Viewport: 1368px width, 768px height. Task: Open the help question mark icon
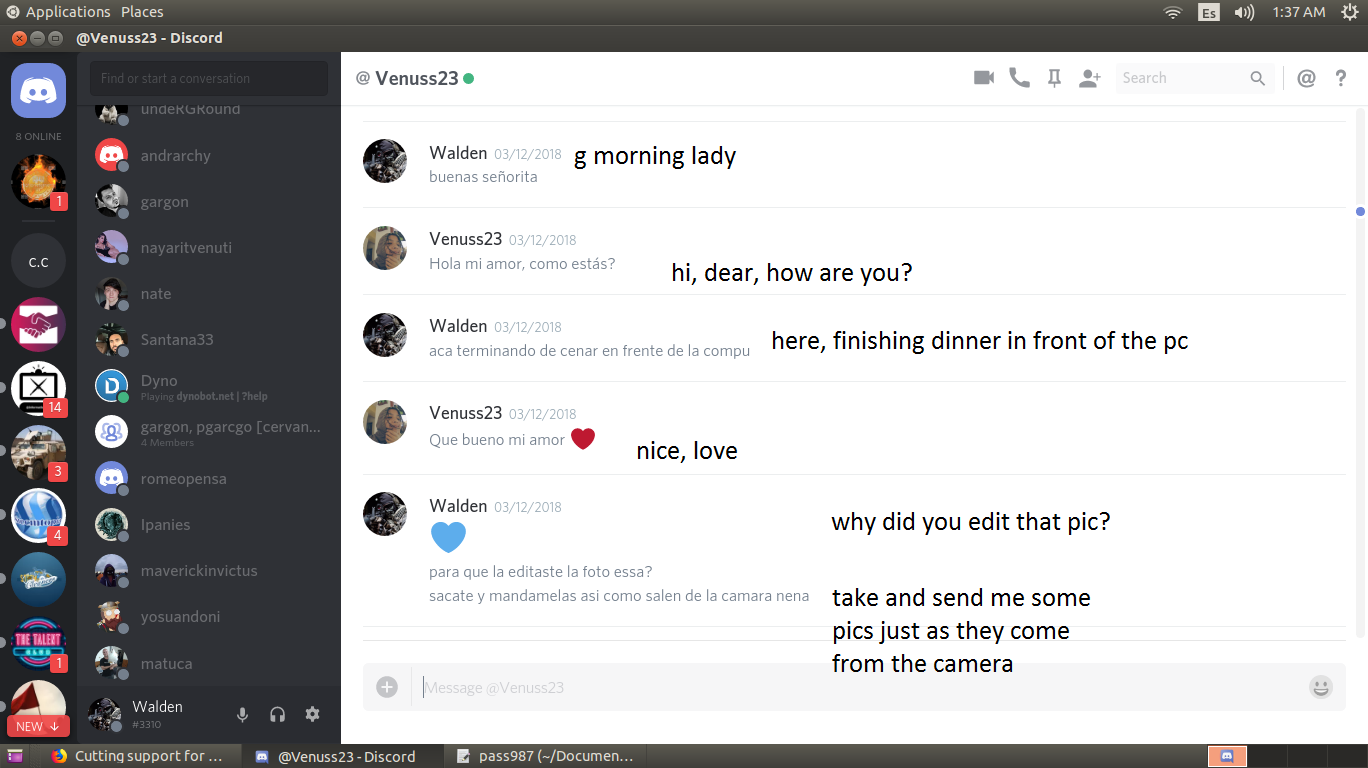click(1342, 78)
